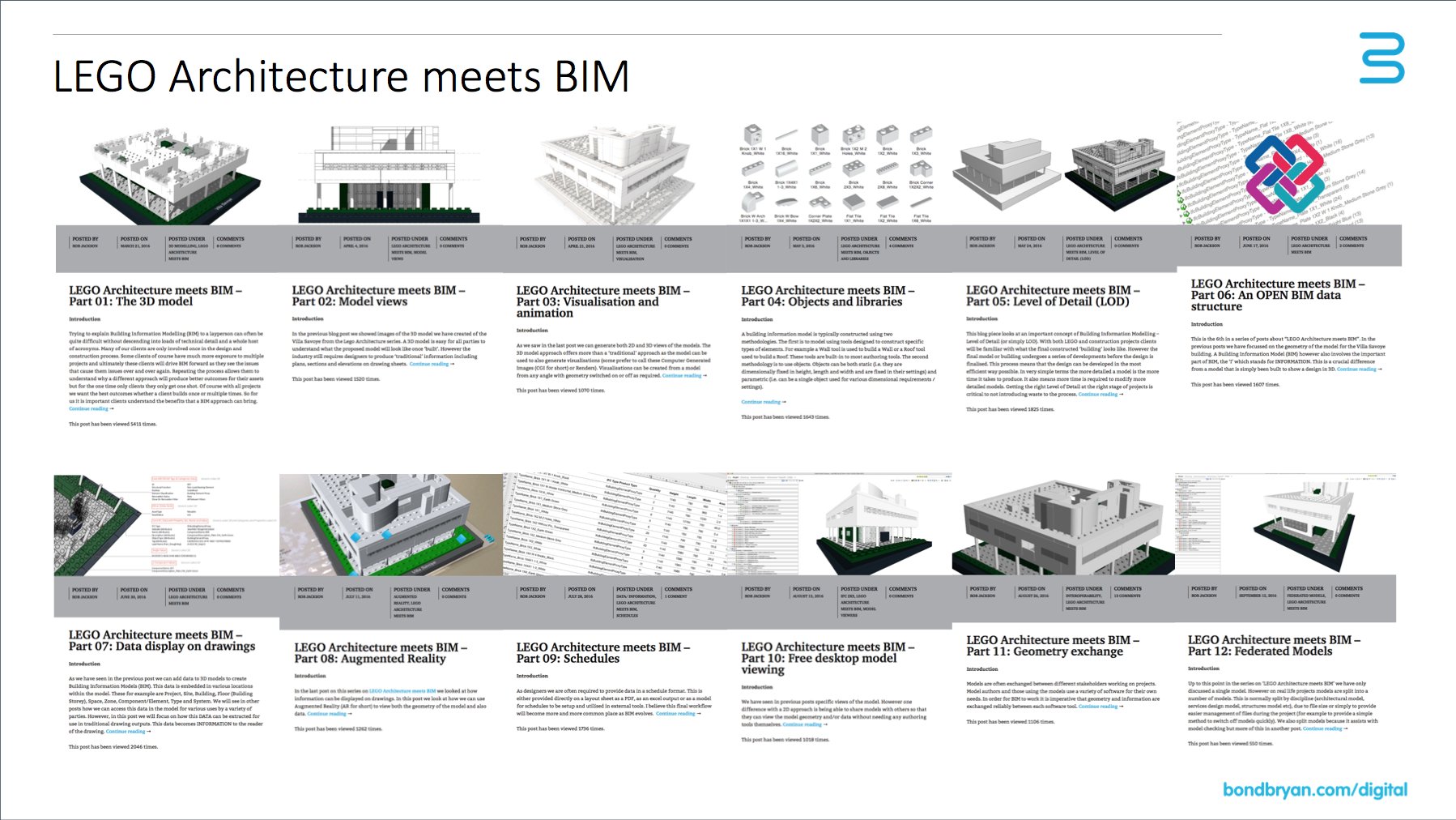
Task: Click 'This post has been viewed 550 times'
Action: tap(1230, 744)
